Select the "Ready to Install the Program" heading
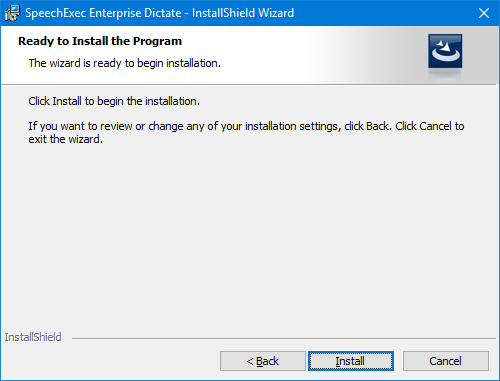The height and width of the screenshot is (381, 500). tap(100, 41)
